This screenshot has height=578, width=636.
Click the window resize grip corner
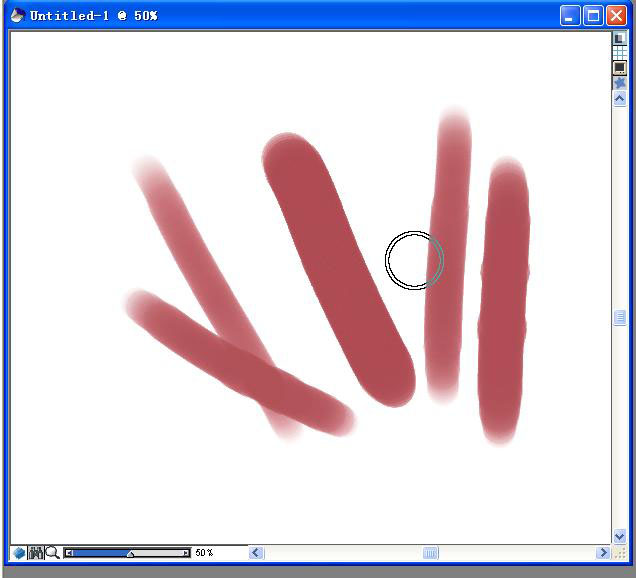(619, 552)
